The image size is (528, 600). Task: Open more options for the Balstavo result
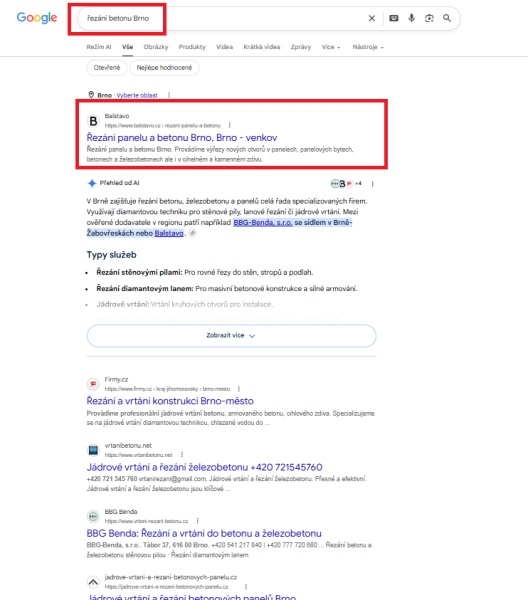click(230, 125)
